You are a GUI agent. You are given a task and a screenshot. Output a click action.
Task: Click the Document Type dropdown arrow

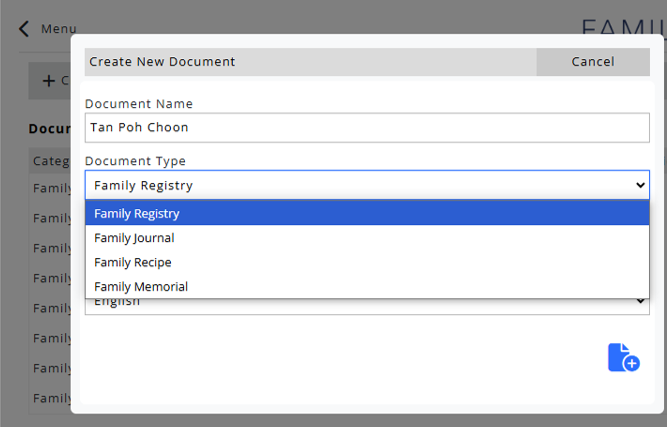640,185
